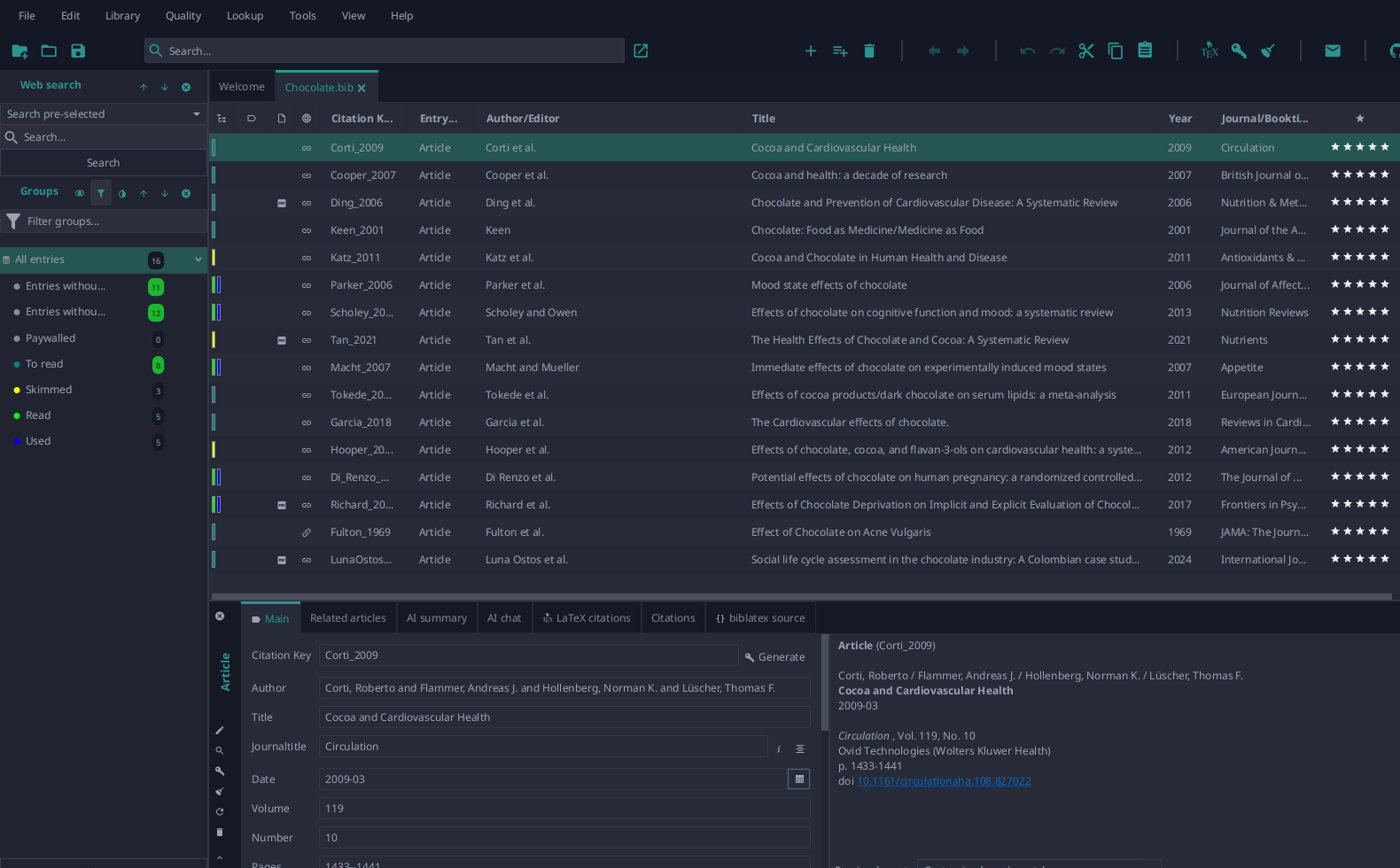Open the Quality menu
The height and width of the screenshot is (868, 1400).
pos(183,16)
